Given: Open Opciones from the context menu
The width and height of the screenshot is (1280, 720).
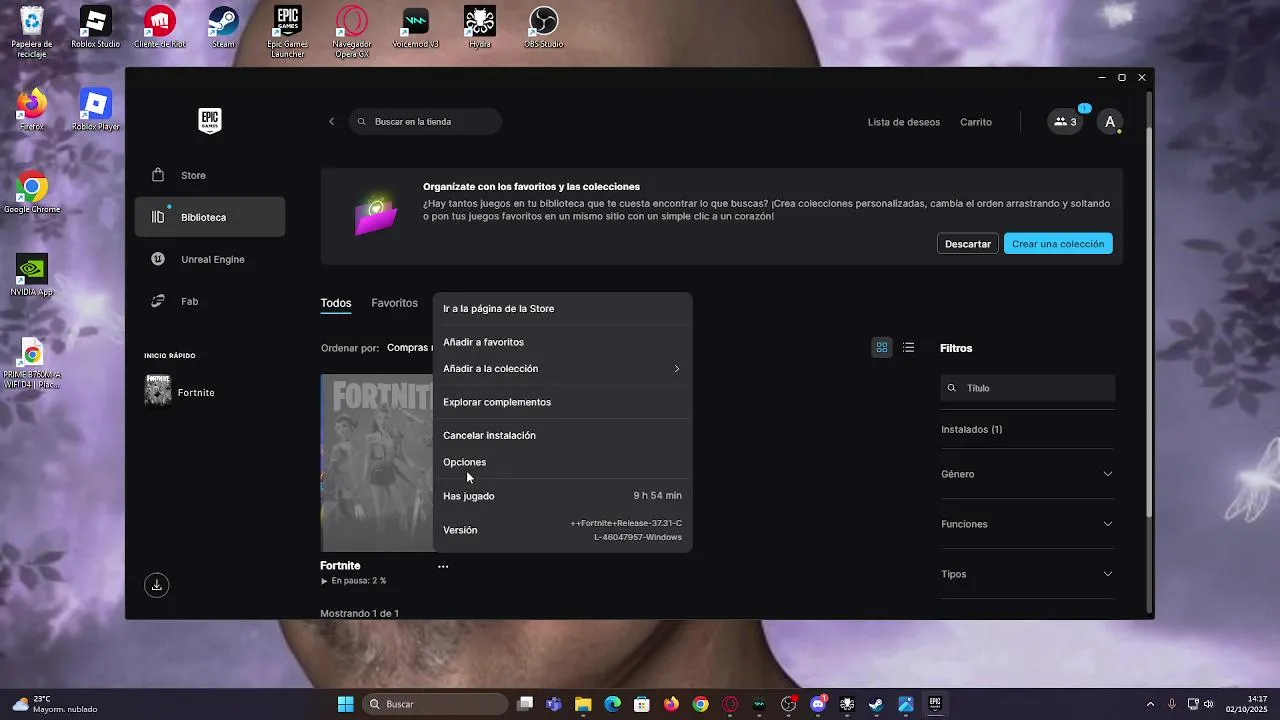Looking at the screenshot, I should pyautogui.click(x=562, y=462).
